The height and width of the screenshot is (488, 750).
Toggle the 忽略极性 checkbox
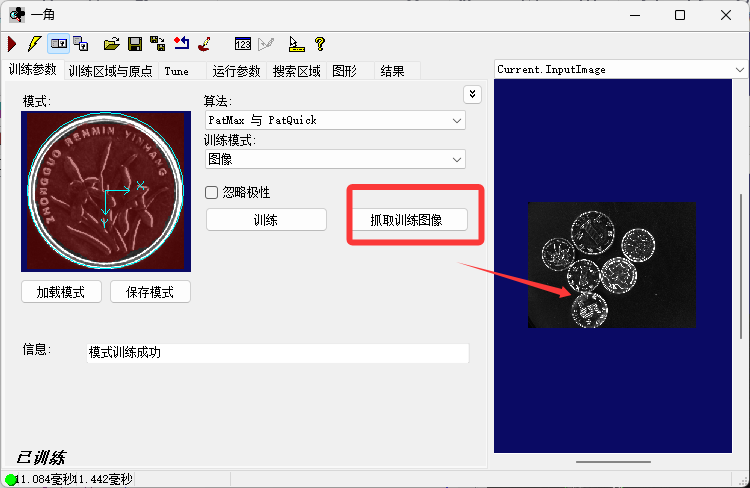tap(211, 192)
